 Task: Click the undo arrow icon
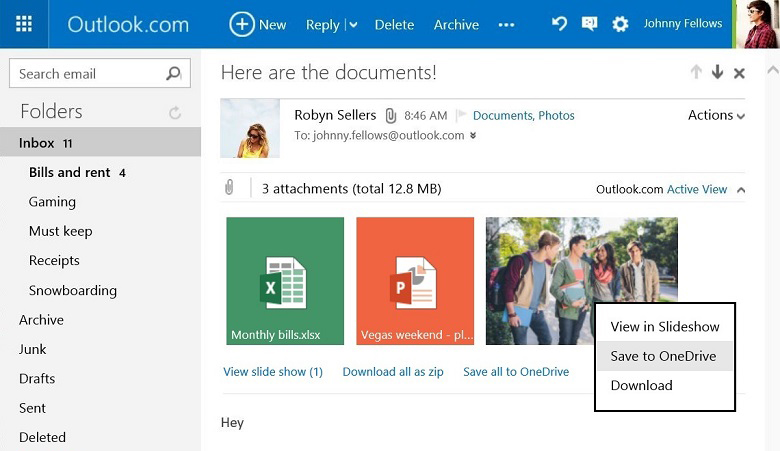[559, 23]
